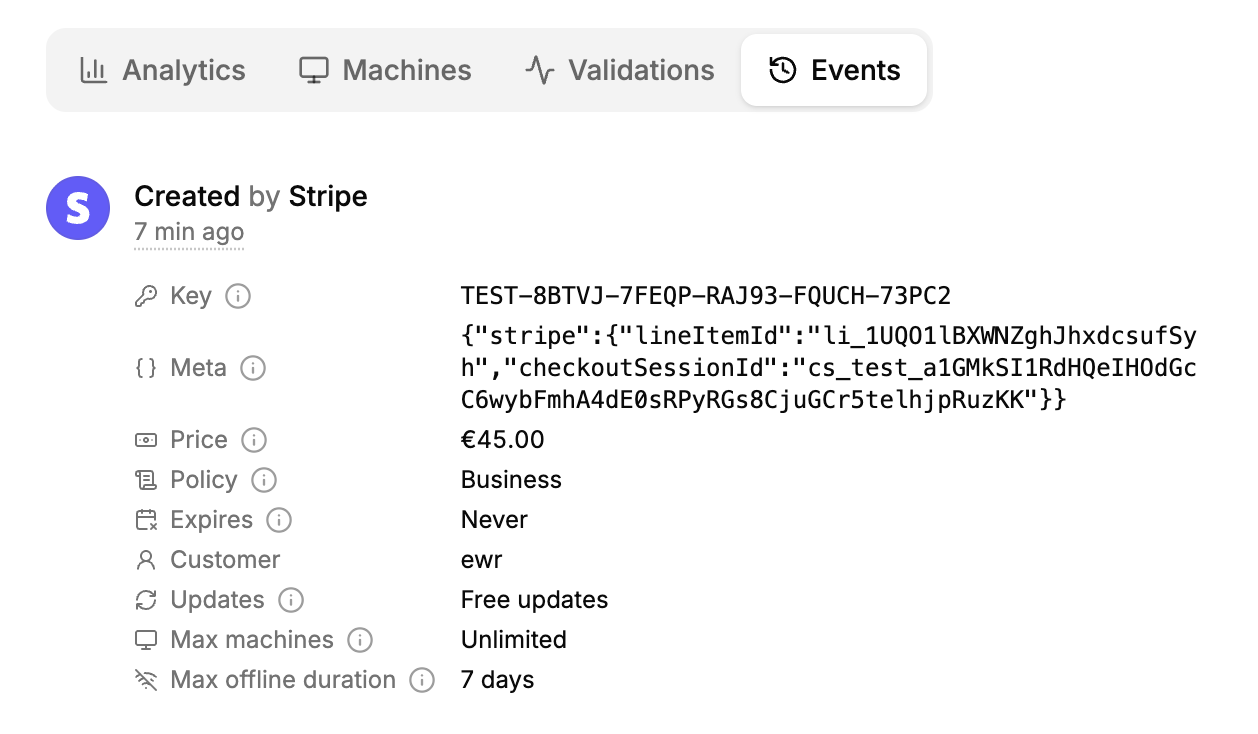Show info tooltip for Max offline duration

coord(422,680)
